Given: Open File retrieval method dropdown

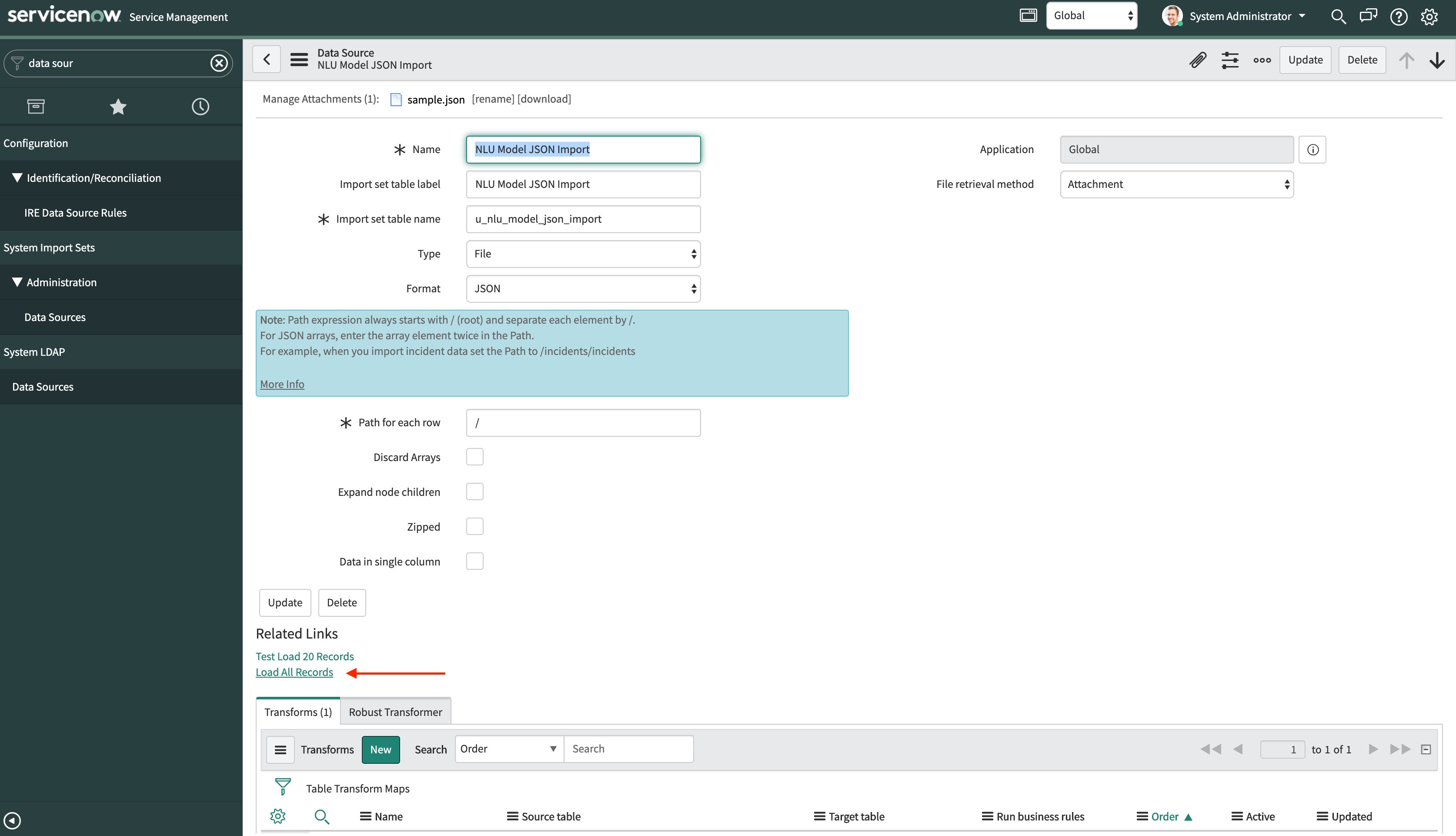Looking at the screenshot, I should click(x=1176, y=184).
